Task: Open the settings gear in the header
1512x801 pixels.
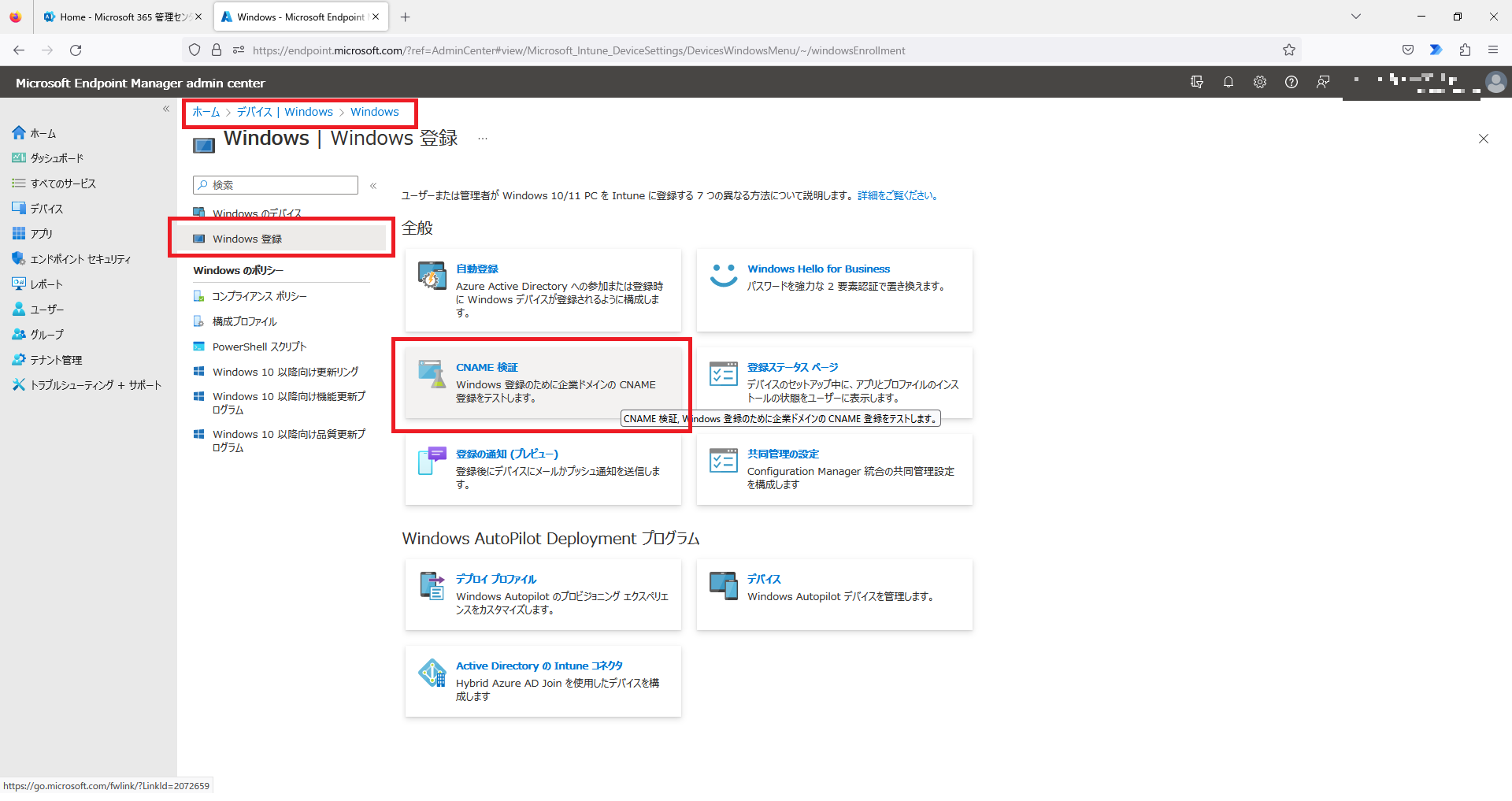Action: [1259, 82]
